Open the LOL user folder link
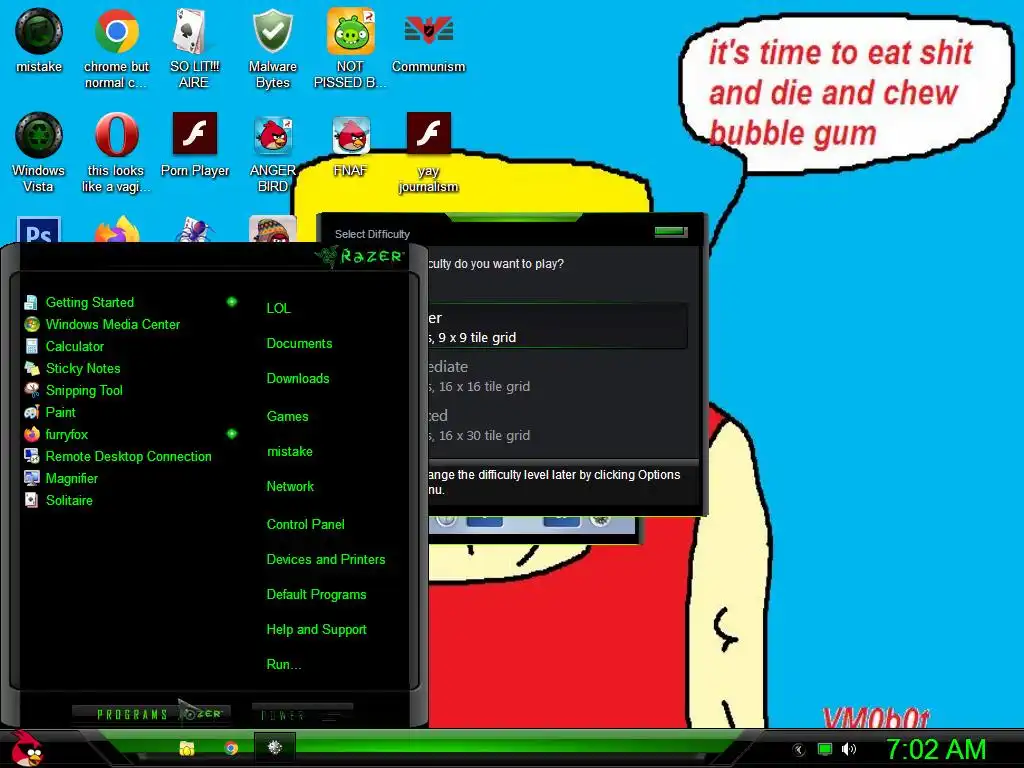This screenshot has width=1024, height=768. pos(278,308)
